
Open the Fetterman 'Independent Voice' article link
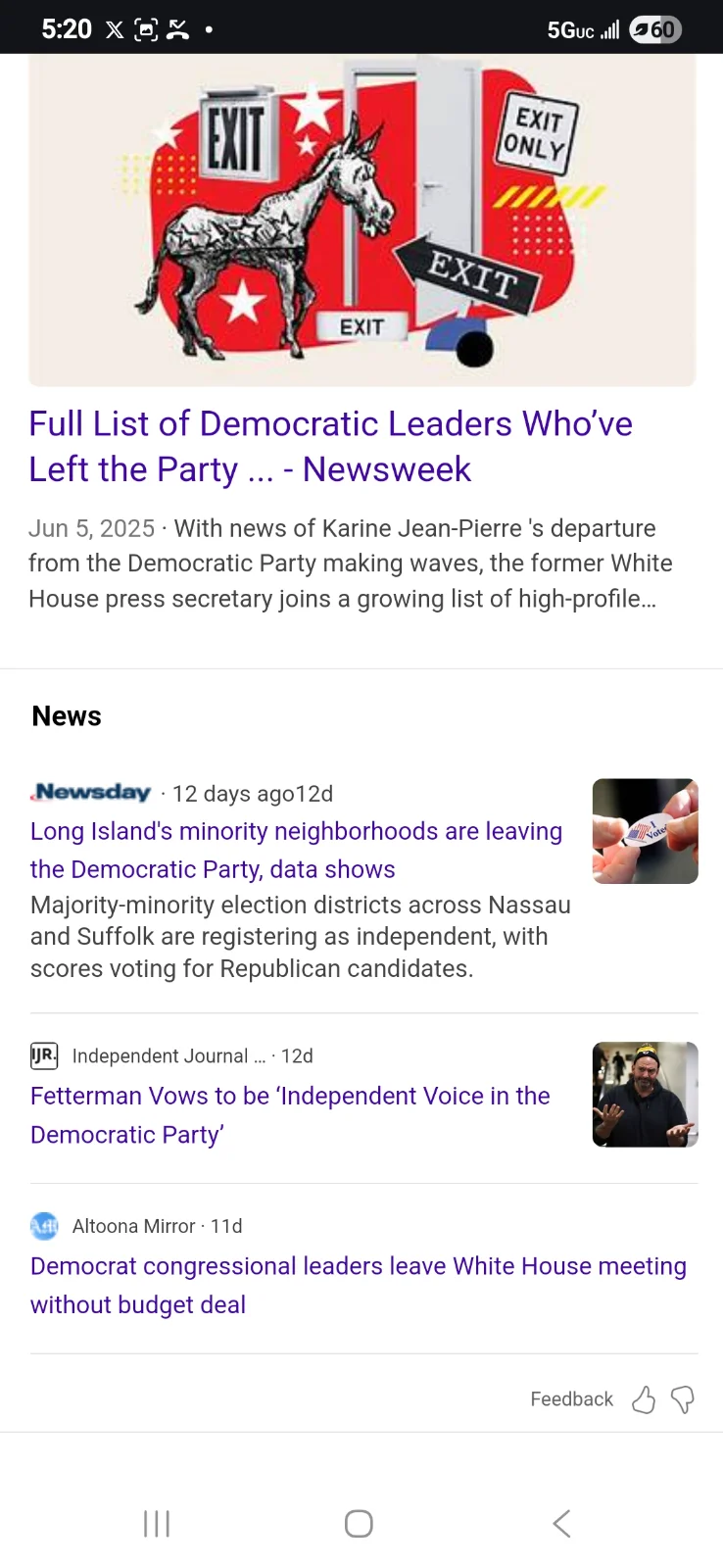click(x=290, y=1114)
